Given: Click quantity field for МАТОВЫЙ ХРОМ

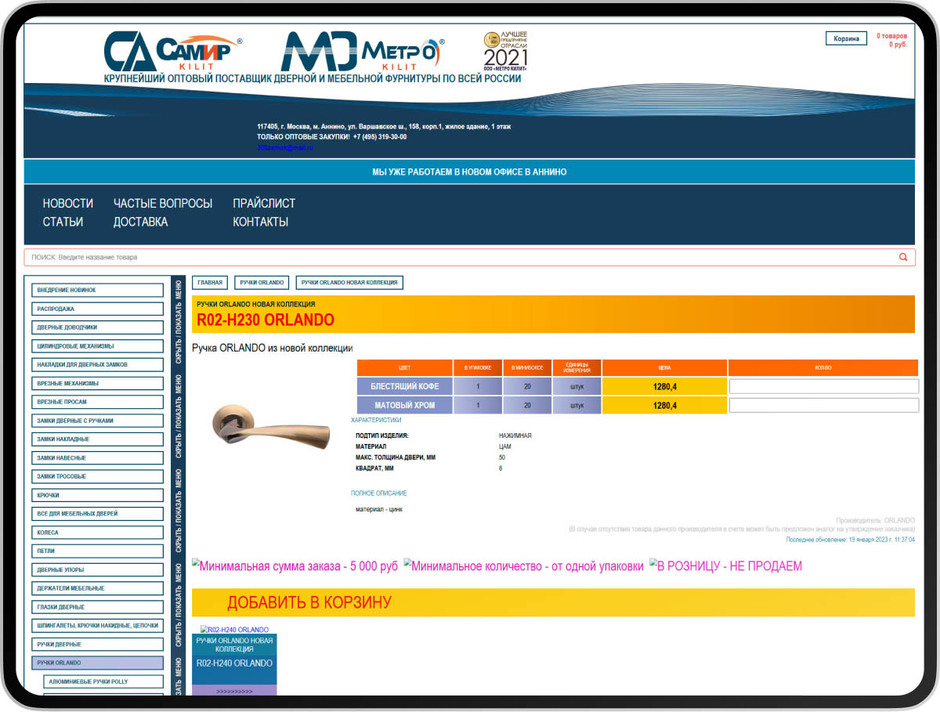Looking at the screenshot, I should point(823,405).
